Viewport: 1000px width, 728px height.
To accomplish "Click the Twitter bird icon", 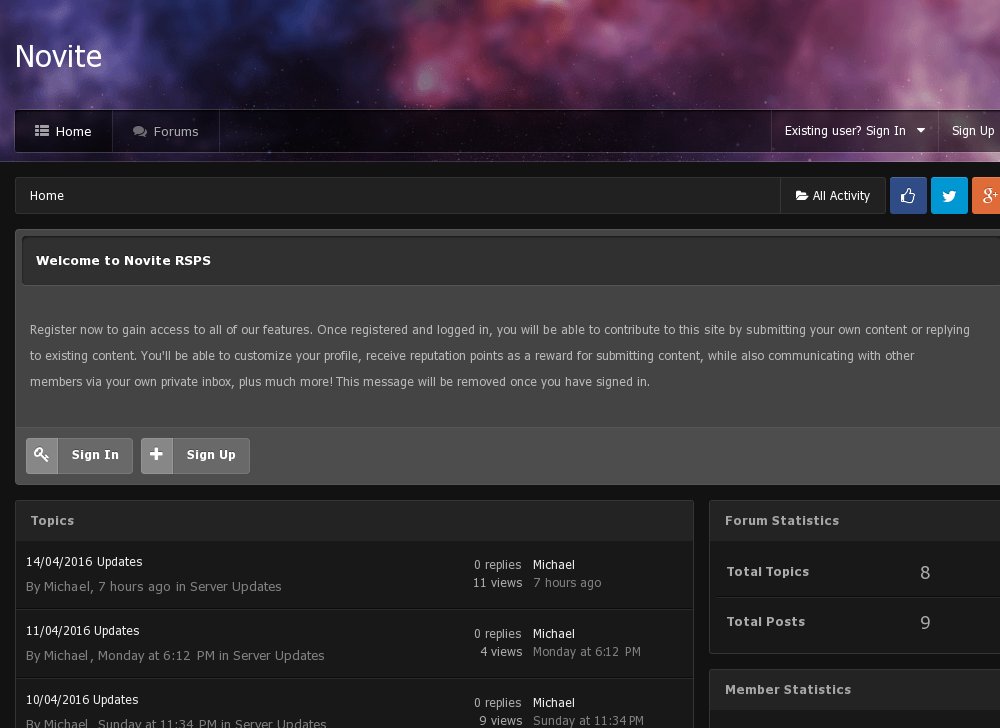I will click(x=949, y=196).
